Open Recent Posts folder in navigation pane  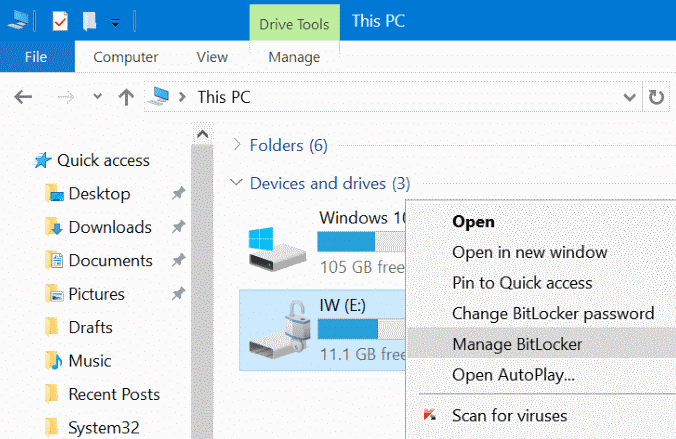click(114, 394)
